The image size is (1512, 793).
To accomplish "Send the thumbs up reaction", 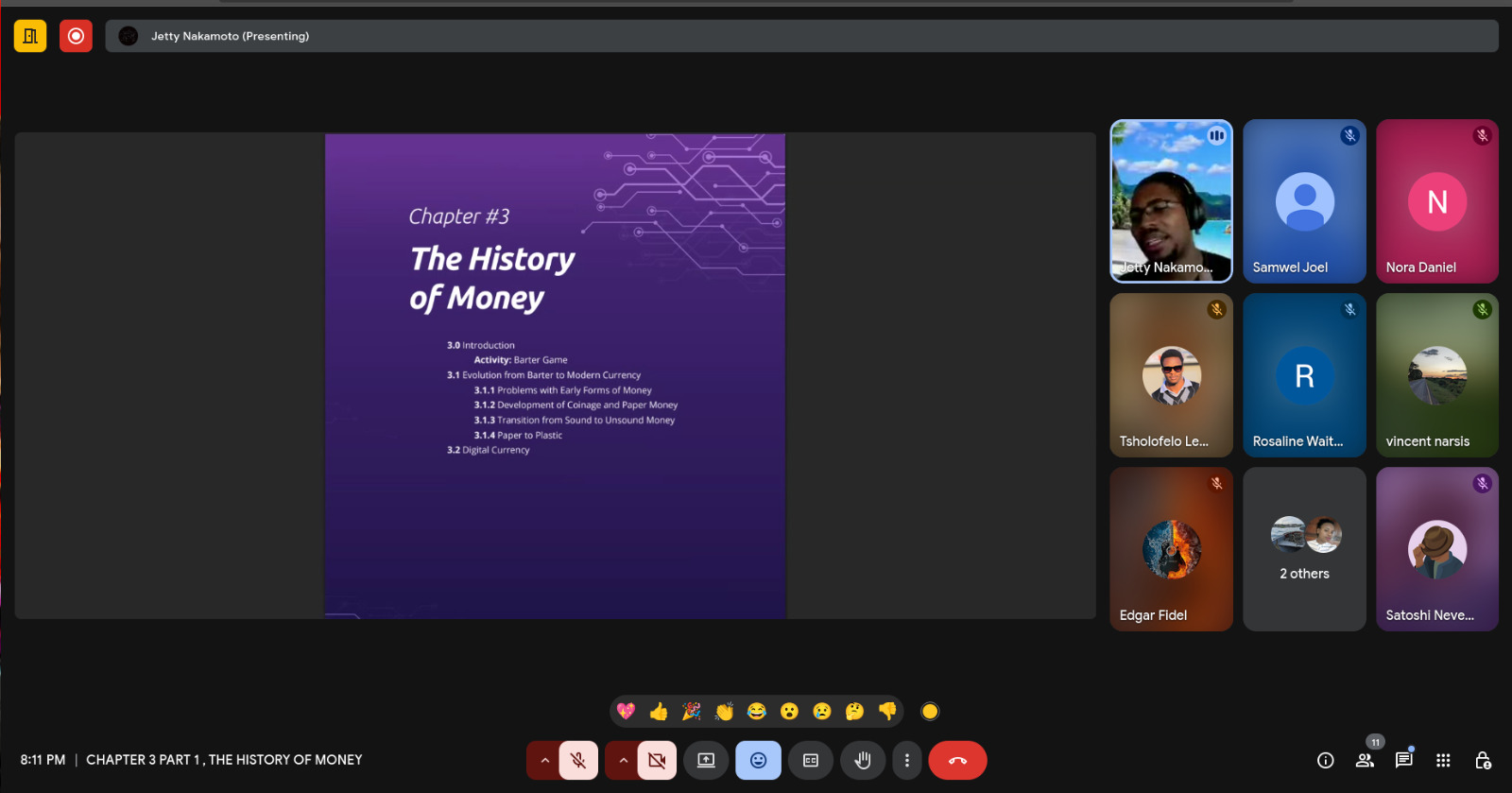I will (x=659, y=712).
